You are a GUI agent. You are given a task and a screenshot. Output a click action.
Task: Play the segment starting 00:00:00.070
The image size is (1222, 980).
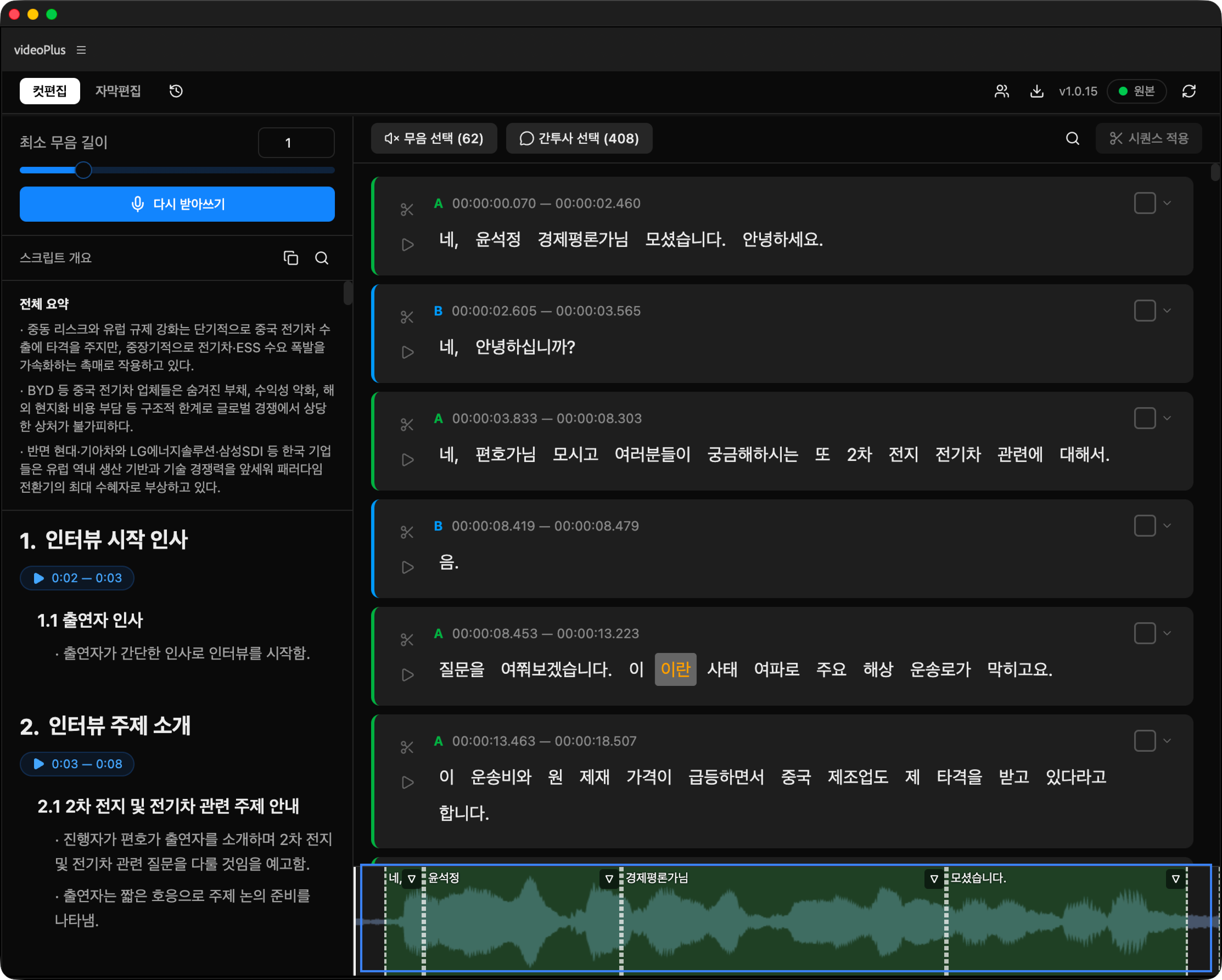coord(407,245)
